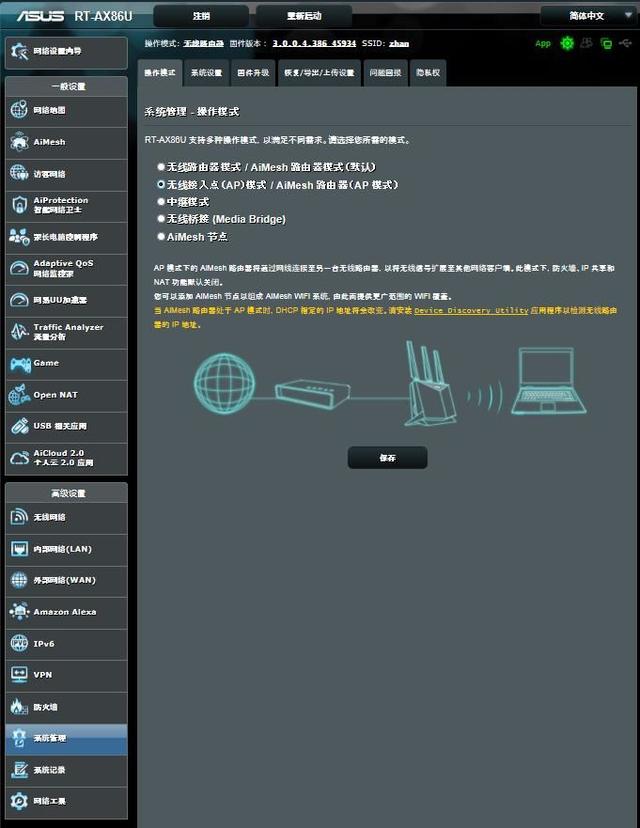Open the 网易UU加速器 icon
This screenshot has height=828, width=640.
click(x=19, y=300)
